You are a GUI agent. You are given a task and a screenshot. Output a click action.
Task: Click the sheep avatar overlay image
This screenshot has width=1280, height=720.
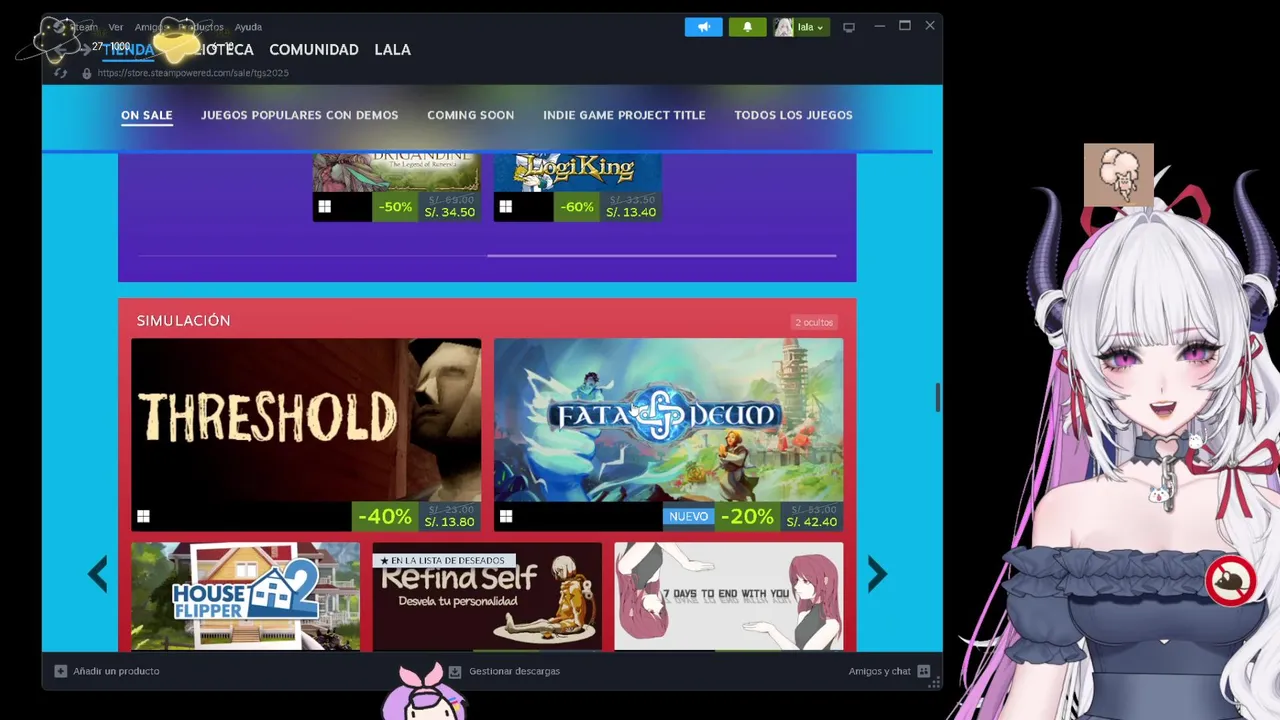point(1119,175)
